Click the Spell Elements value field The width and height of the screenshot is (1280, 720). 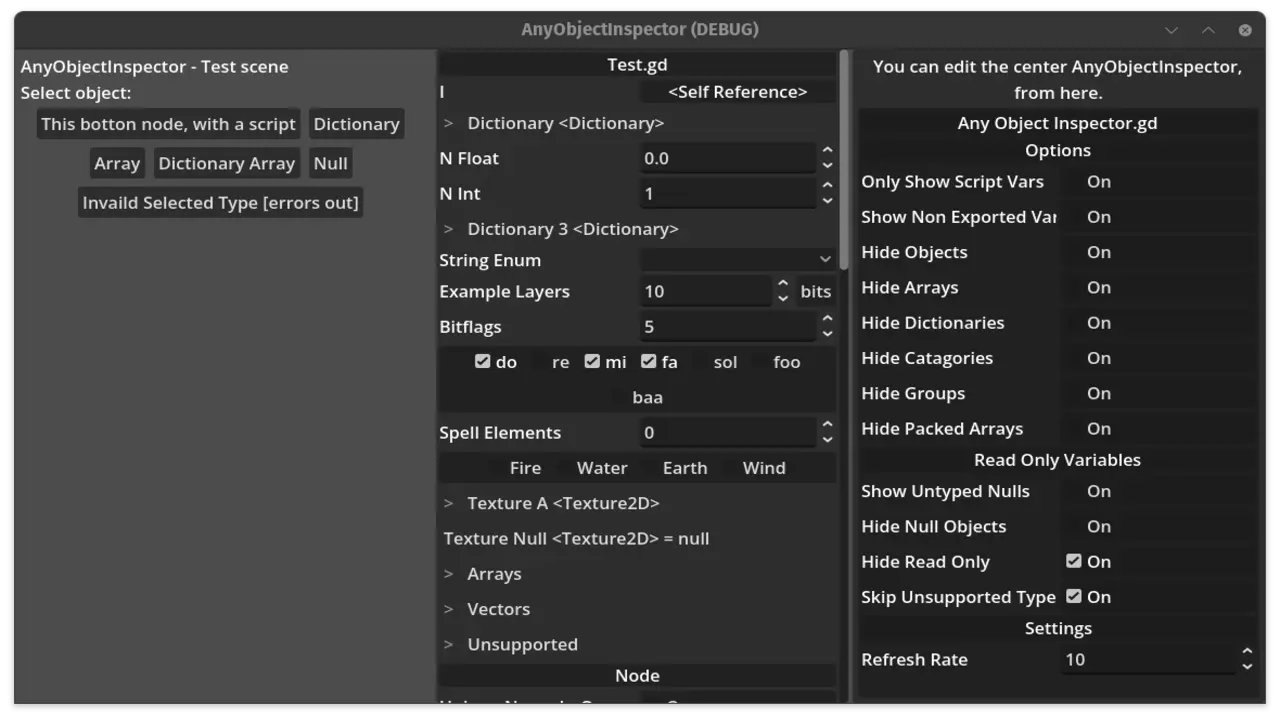728,432
